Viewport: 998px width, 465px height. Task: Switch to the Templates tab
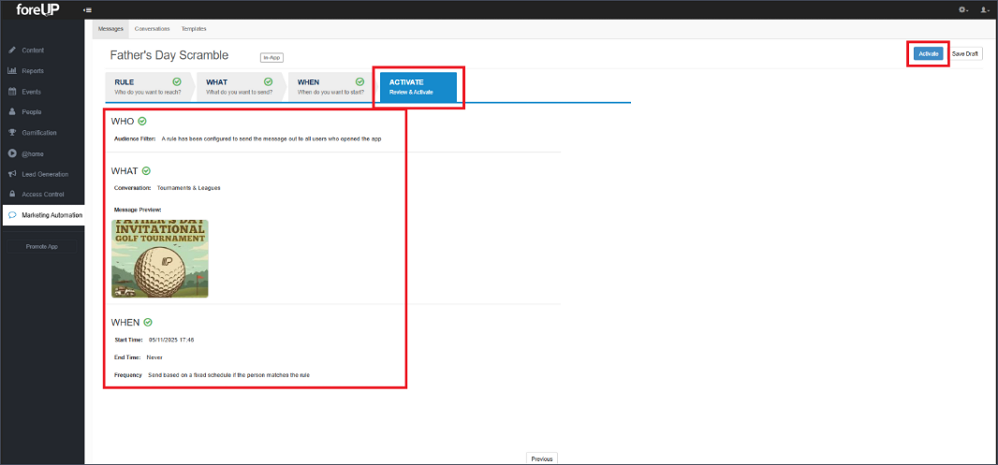click(193, 29)
